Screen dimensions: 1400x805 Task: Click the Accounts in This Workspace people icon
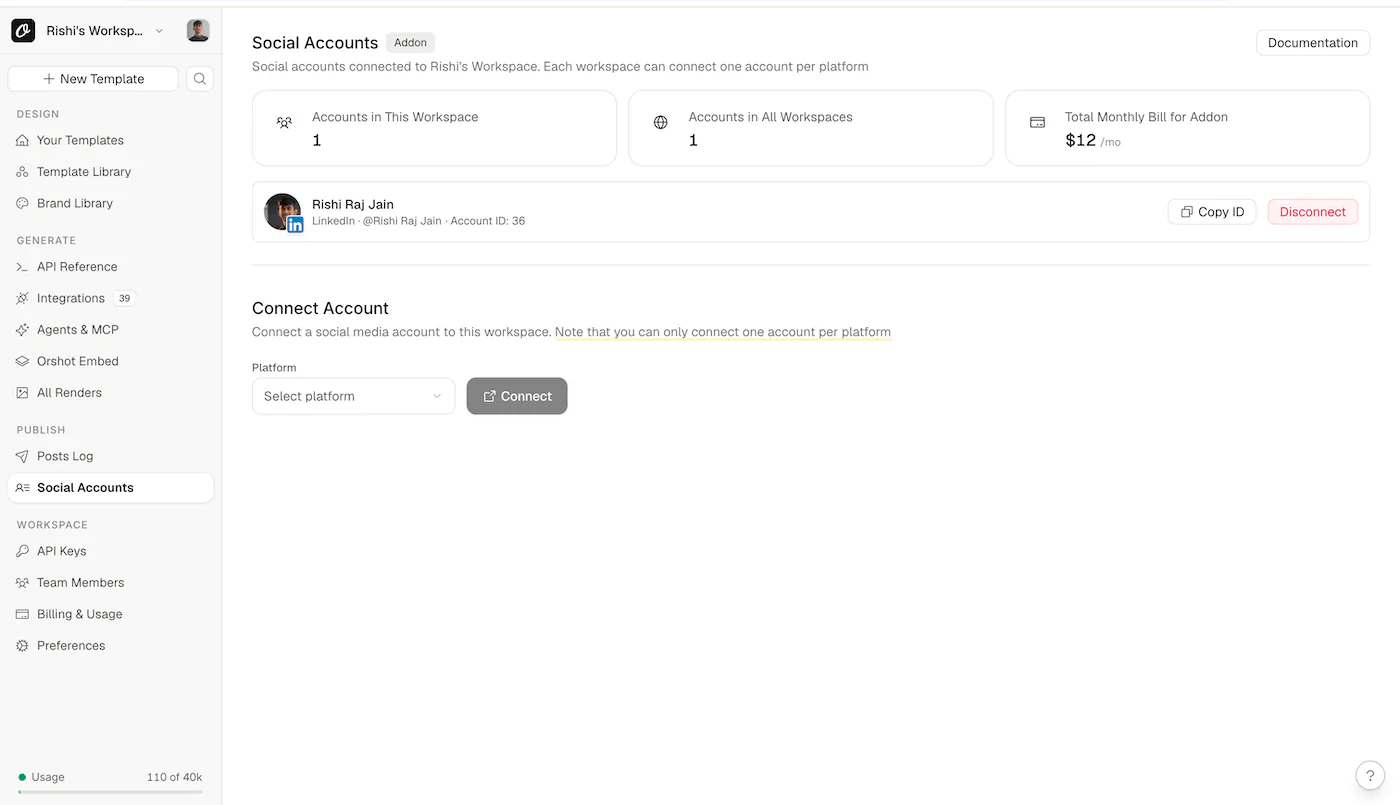[284, 123]
